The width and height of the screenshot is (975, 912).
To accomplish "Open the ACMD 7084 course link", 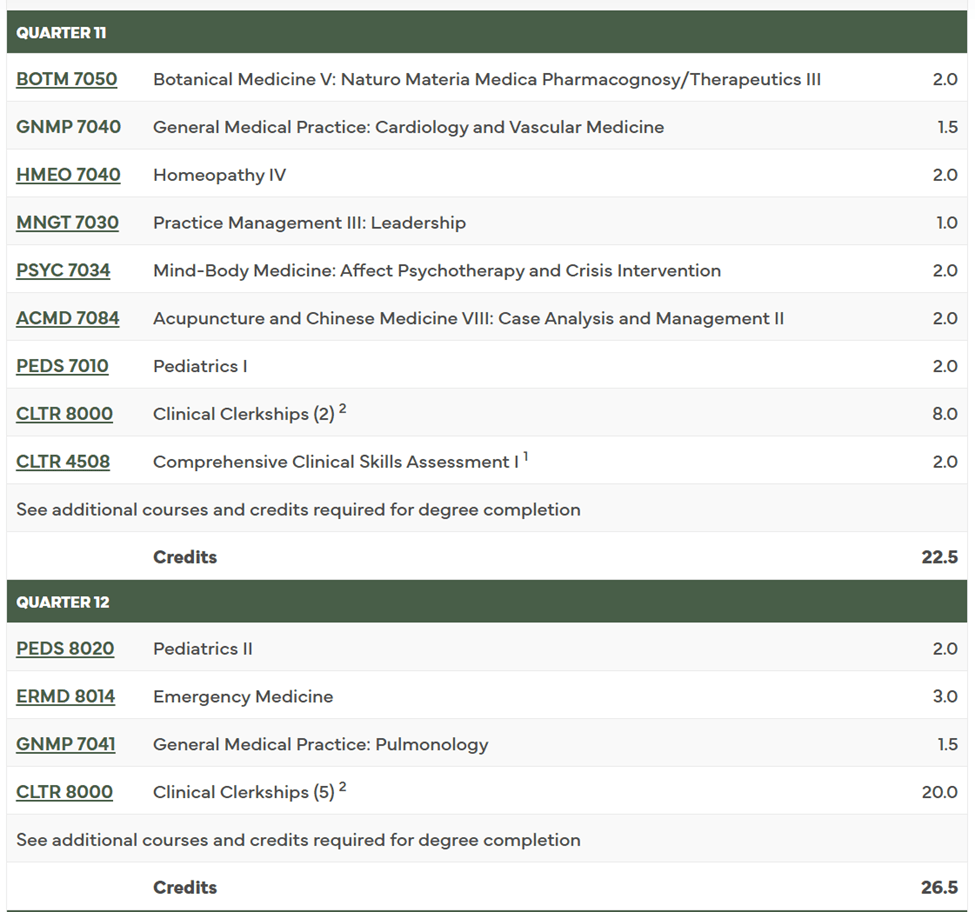I will point(68,318).
